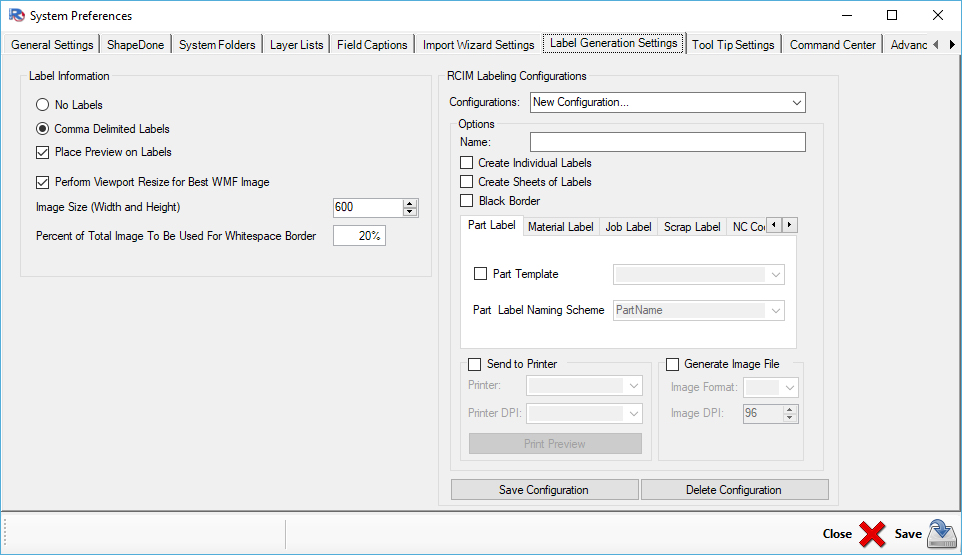962x555 pixels.
Task: Check the Black Border option
Action: pos(467,201)
